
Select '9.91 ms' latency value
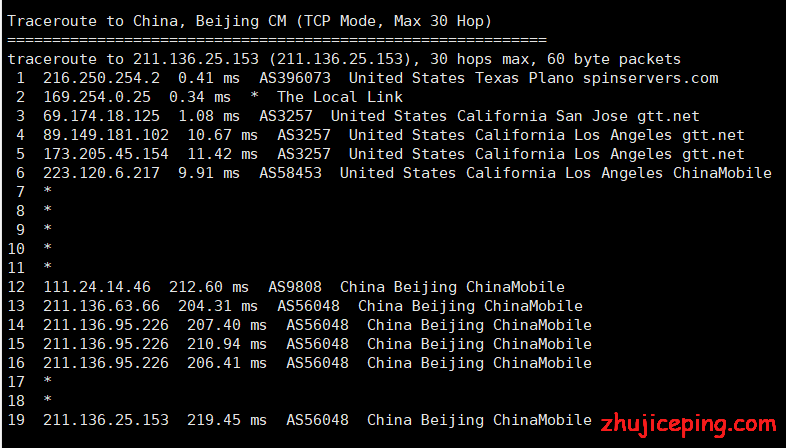(209, 173)
